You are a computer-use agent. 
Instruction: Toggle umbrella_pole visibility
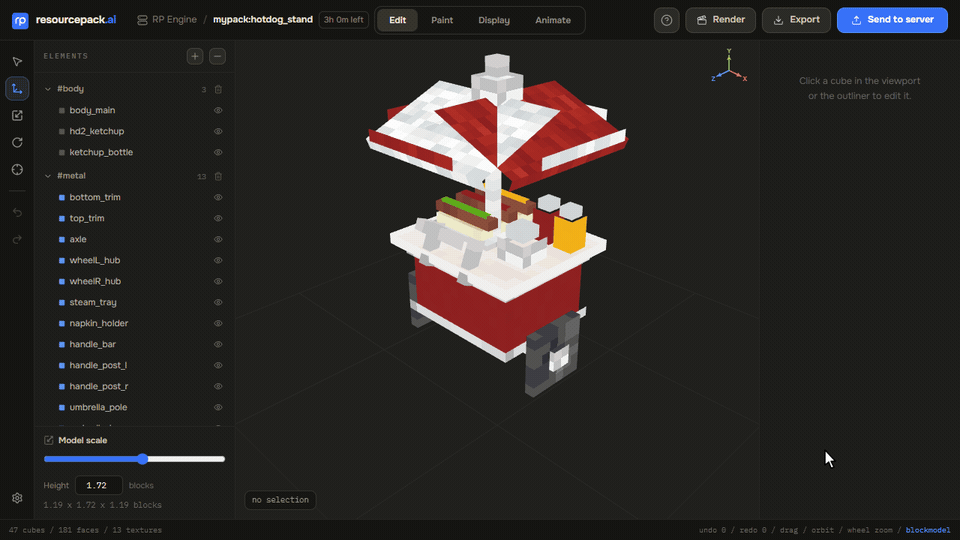(x=218, y=407)
